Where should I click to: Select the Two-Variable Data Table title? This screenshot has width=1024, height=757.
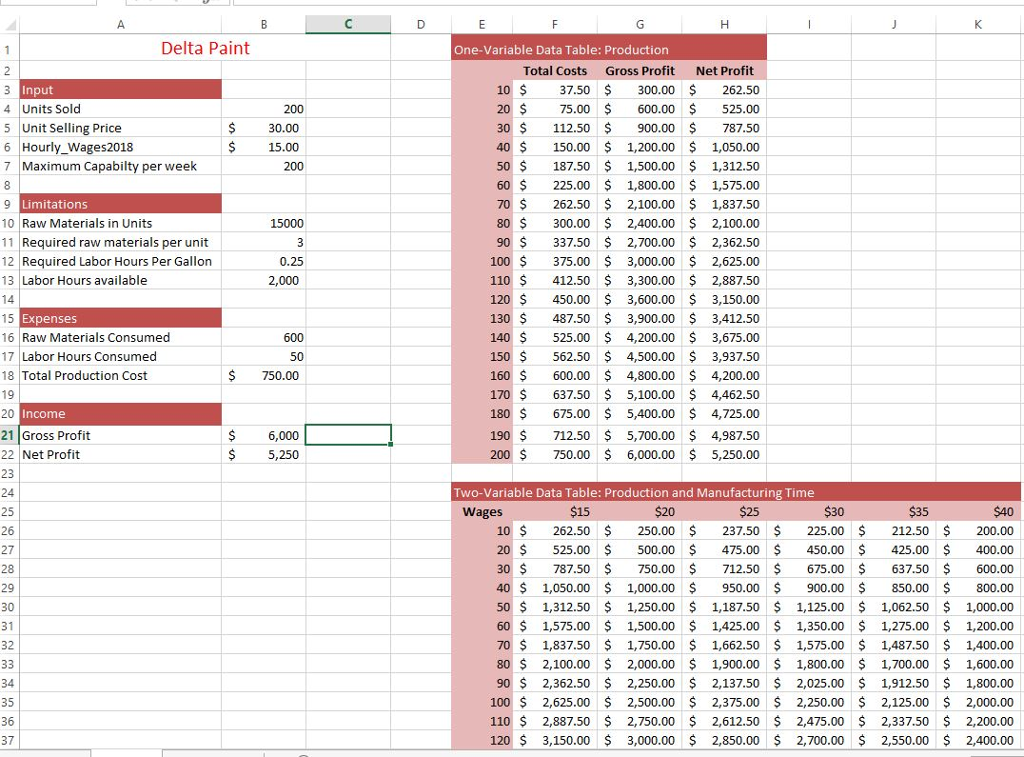[x=634, y=493]
